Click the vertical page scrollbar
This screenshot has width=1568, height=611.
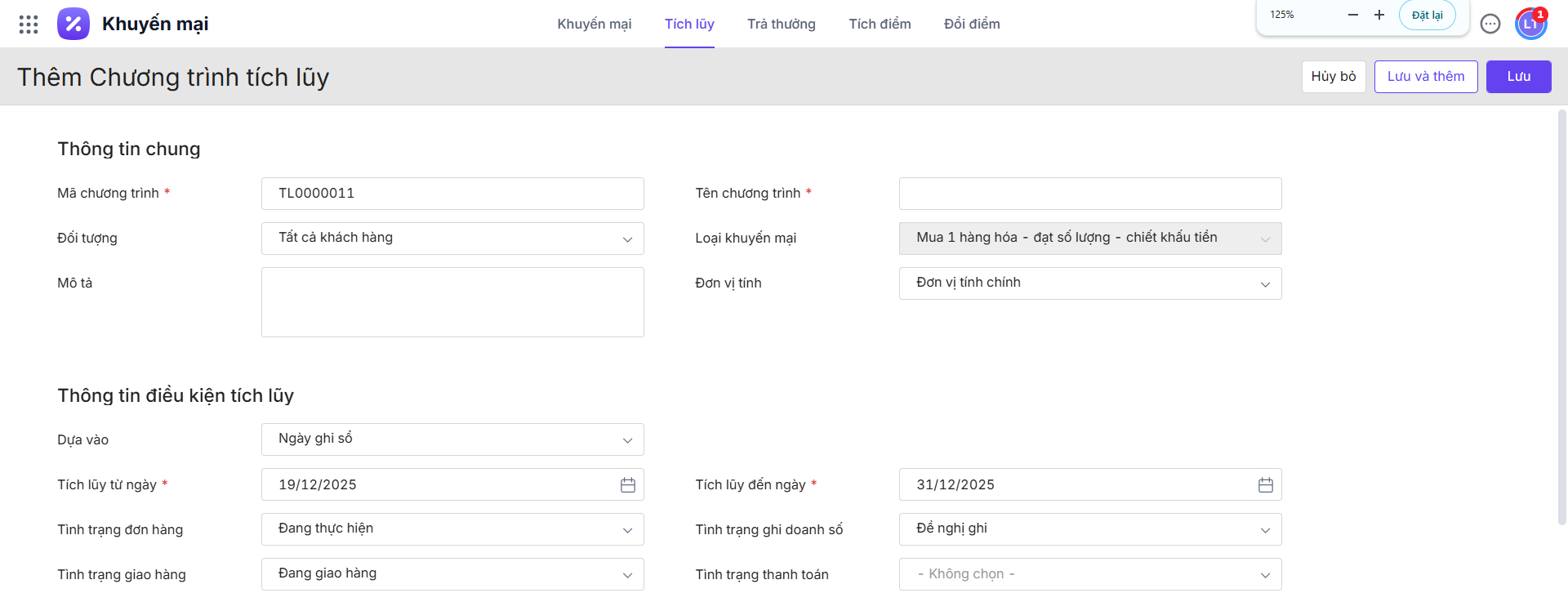pos(1561,319)
